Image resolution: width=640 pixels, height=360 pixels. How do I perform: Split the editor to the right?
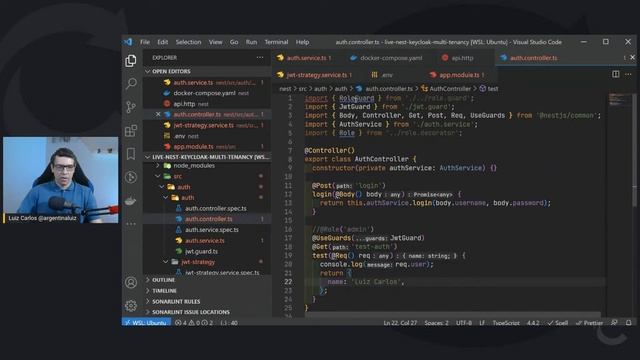pyautogui.click(x=616, y=74)
